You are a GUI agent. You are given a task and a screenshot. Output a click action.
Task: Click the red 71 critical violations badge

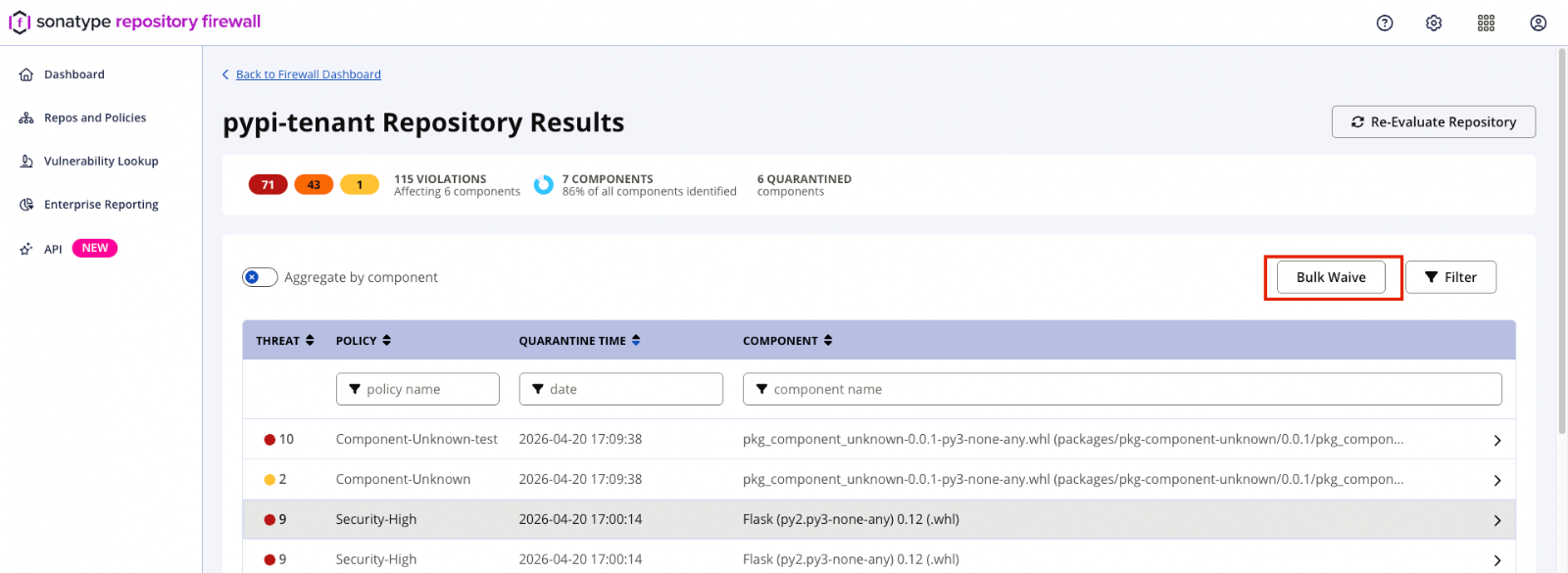click(268, 184)
